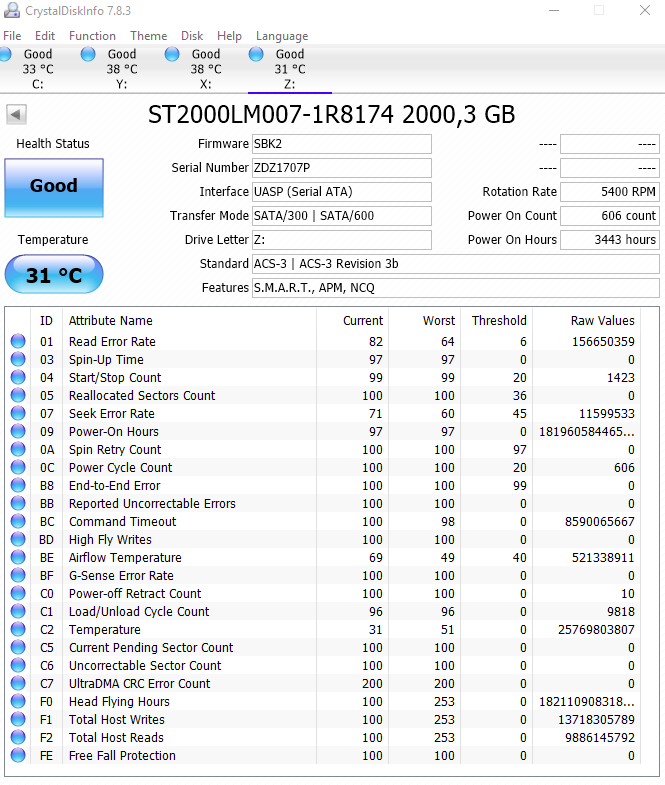
Task: Close the CrystalDiskInfo window
Action: pos(645,10)
